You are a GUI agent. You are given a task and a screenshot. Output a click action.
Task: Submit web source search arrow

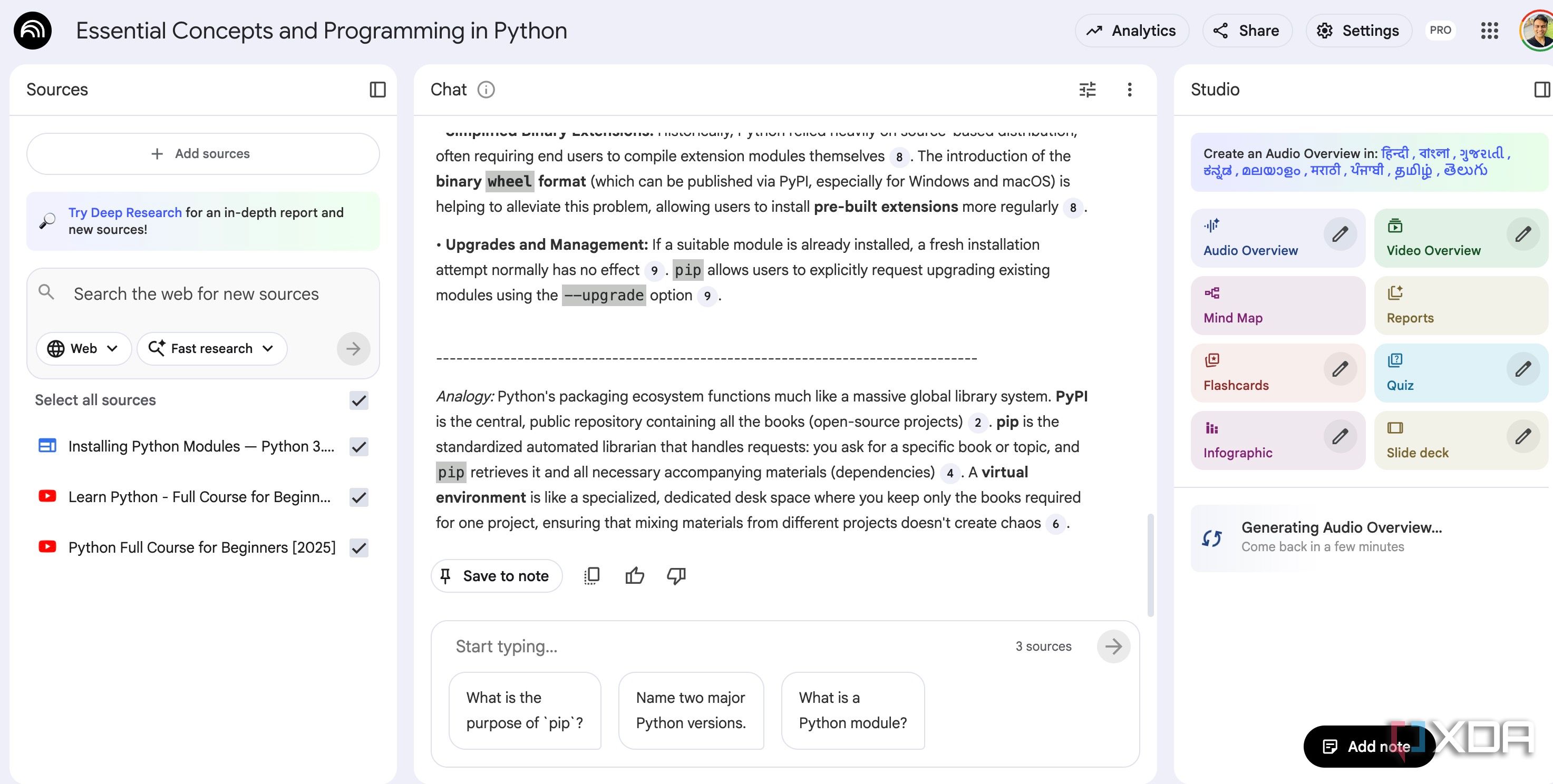353,349
